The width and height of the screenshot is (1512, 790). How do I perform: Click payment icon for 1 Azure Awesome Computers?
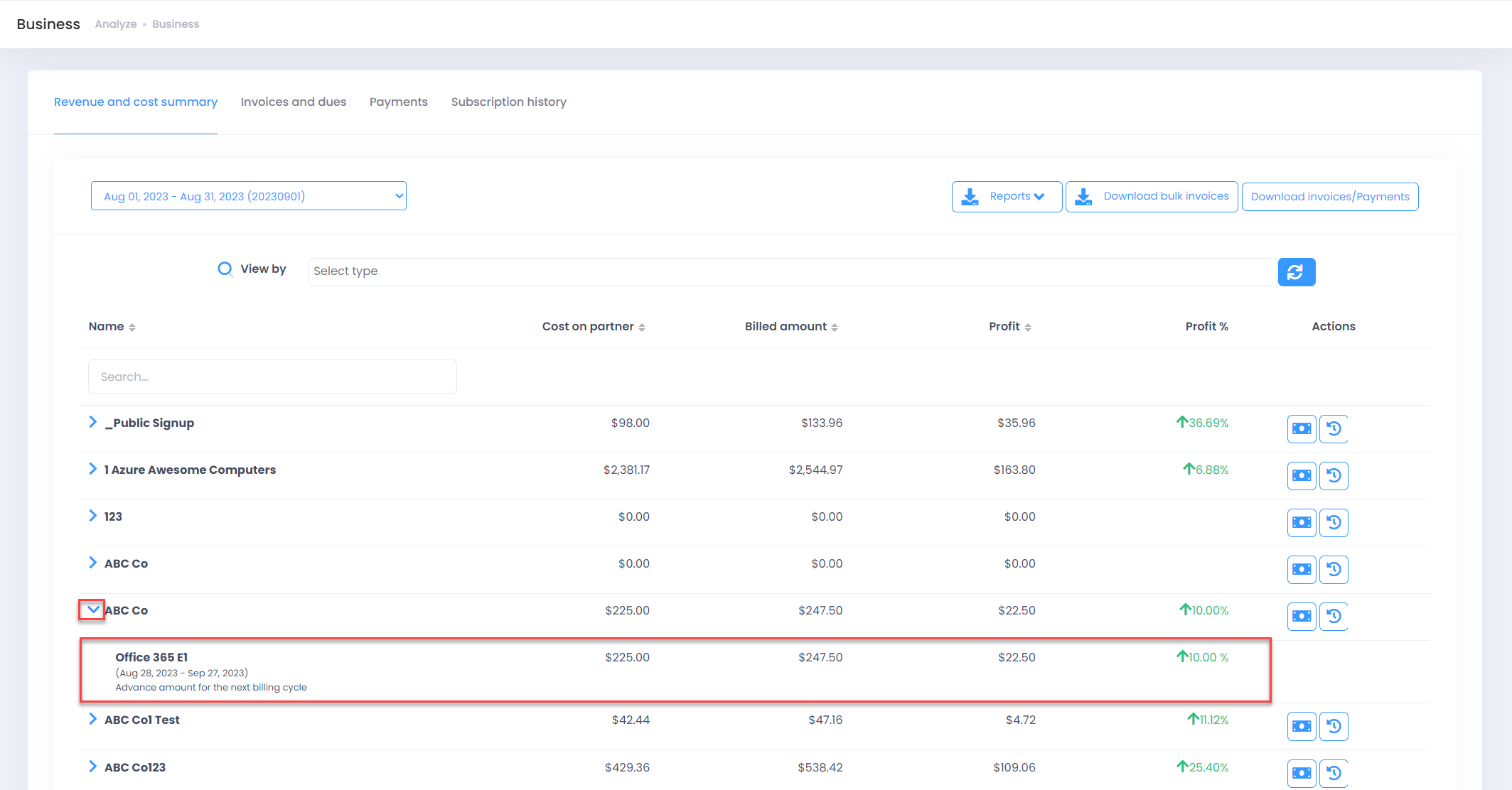coord(1302,475)
